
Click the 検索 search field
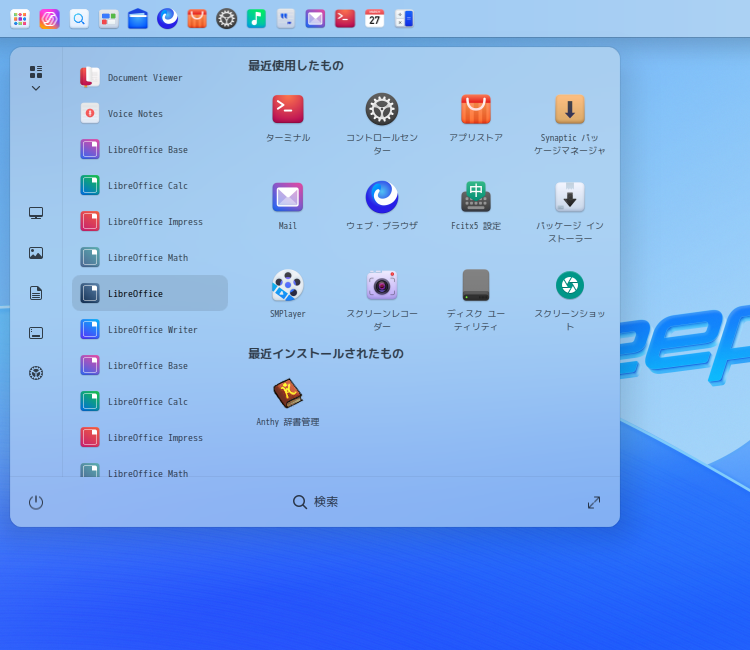pyautogui.click(x=315, y=502)
